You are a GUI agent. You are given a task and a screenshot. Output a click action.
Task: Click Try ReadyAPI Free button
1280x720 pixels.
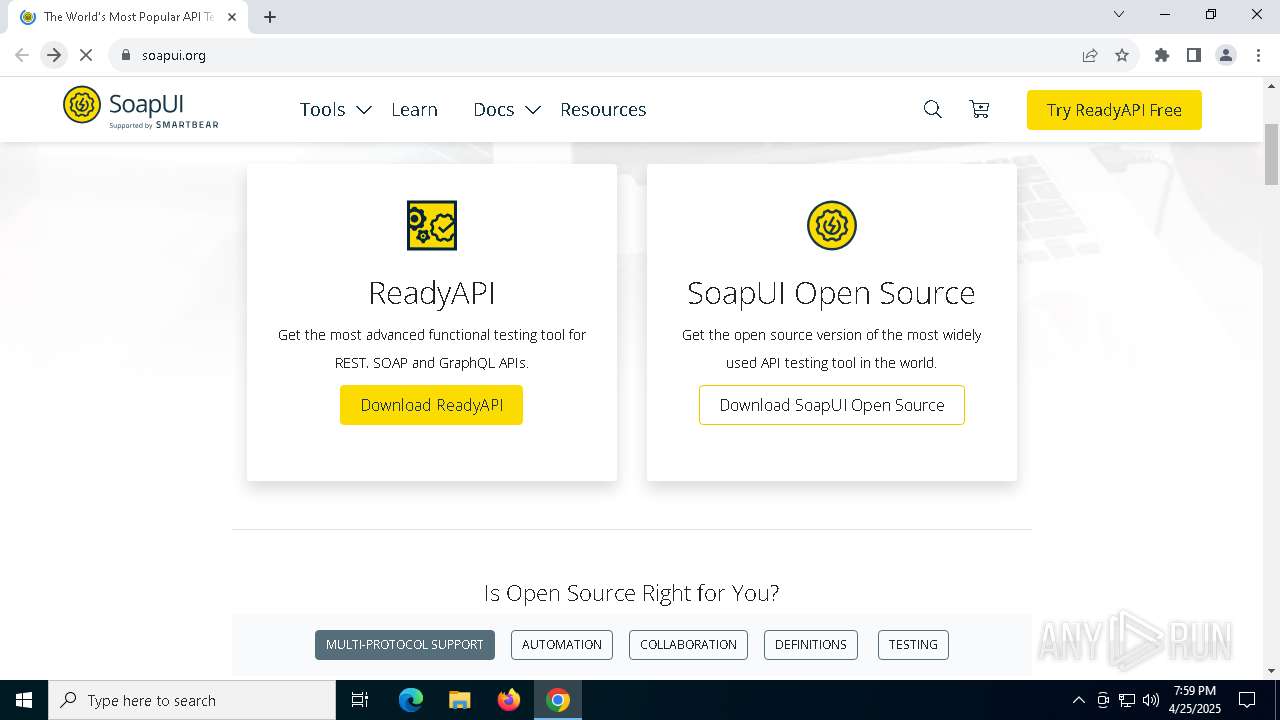(1114, 110)
